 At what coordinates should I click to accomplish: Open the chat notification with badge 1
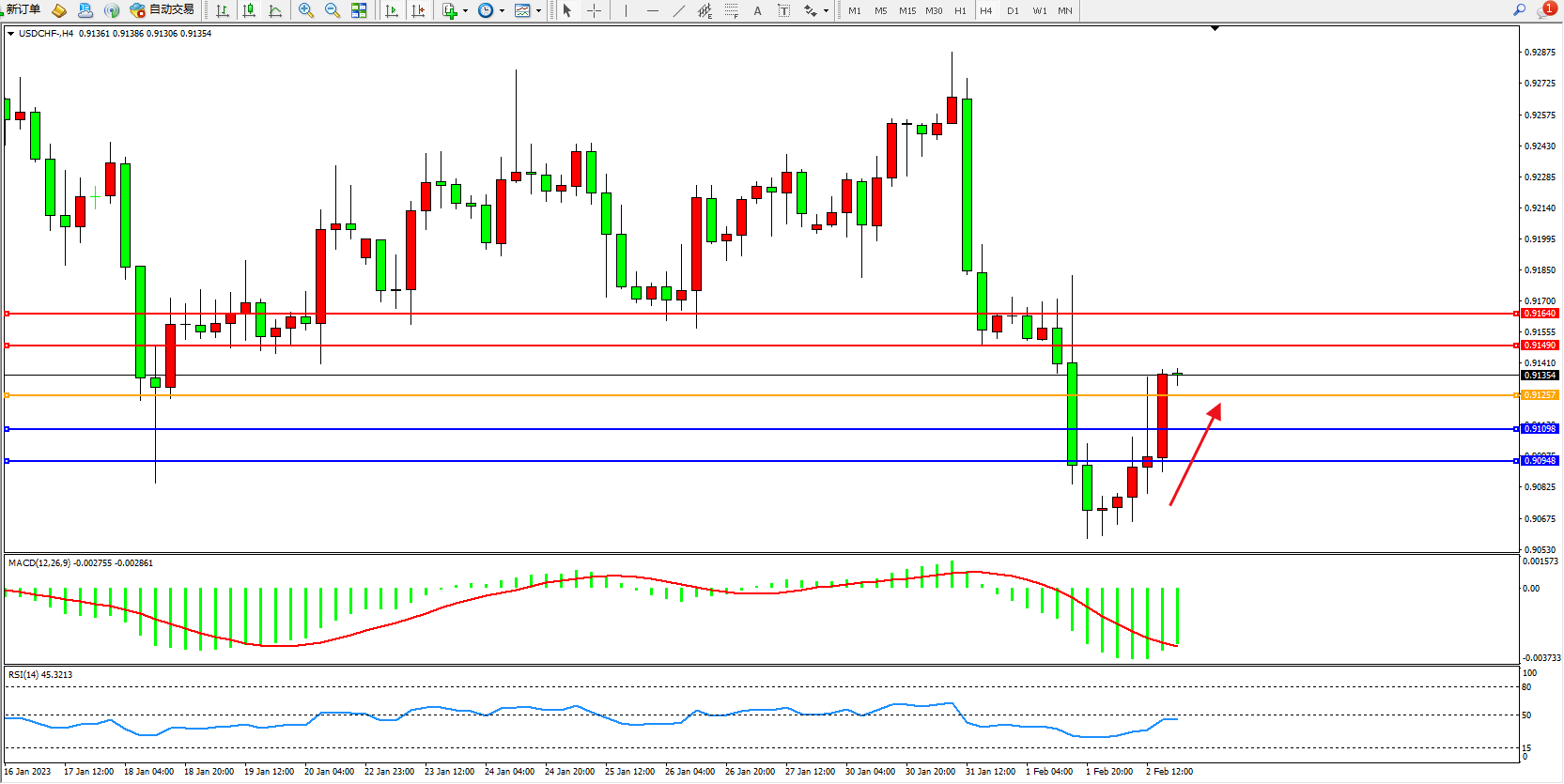(1544, 10)
